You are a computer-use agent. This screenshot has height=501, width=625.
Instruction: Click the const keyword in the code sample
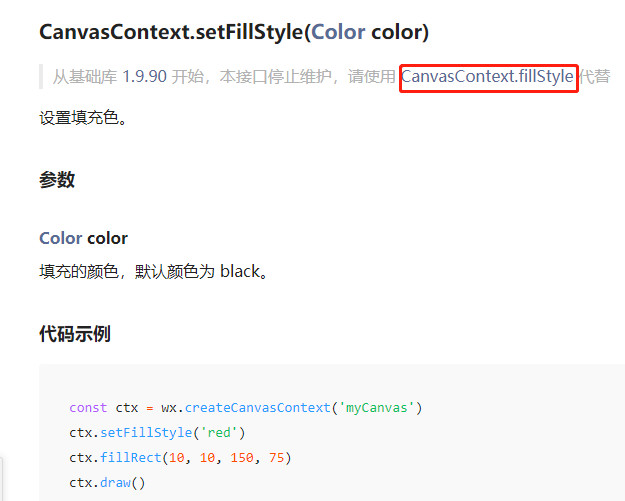[x=88, y=408]
